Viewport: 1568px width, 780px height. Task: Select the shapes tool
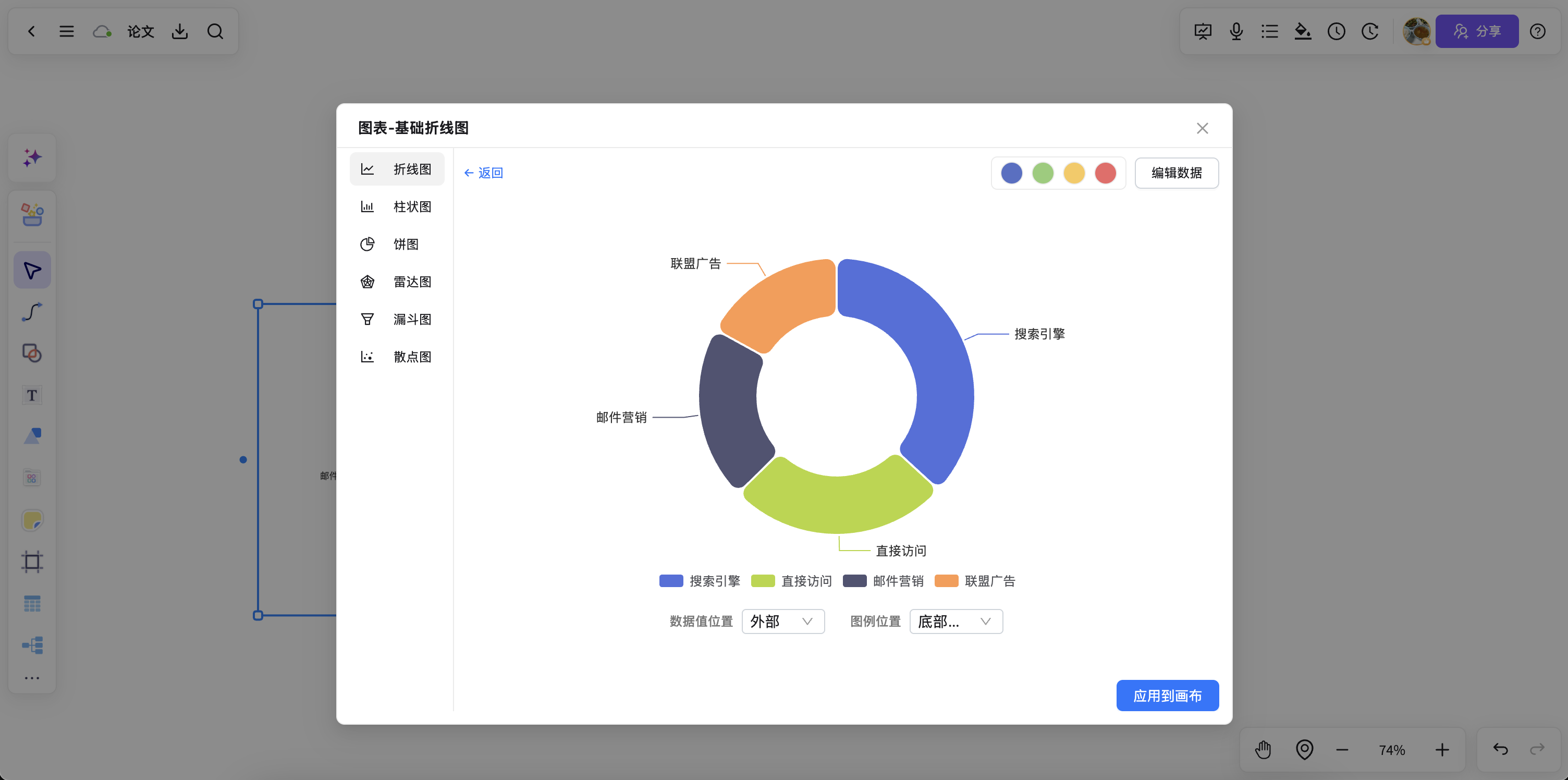[x=32, y=353]
